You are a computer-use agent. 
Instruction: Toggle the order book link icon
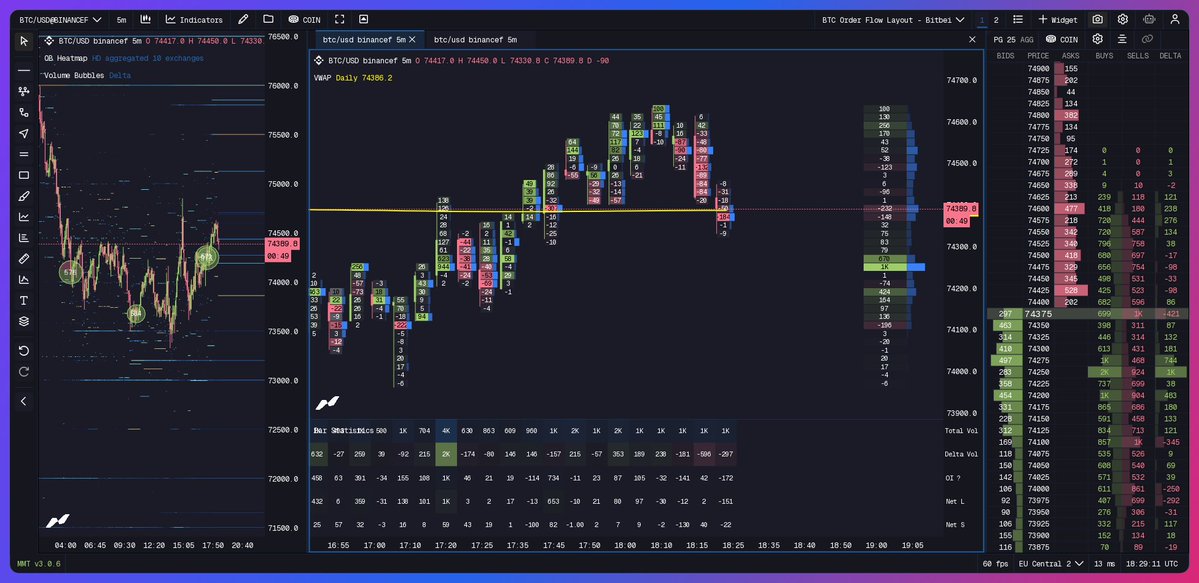tap(1147, 39)
